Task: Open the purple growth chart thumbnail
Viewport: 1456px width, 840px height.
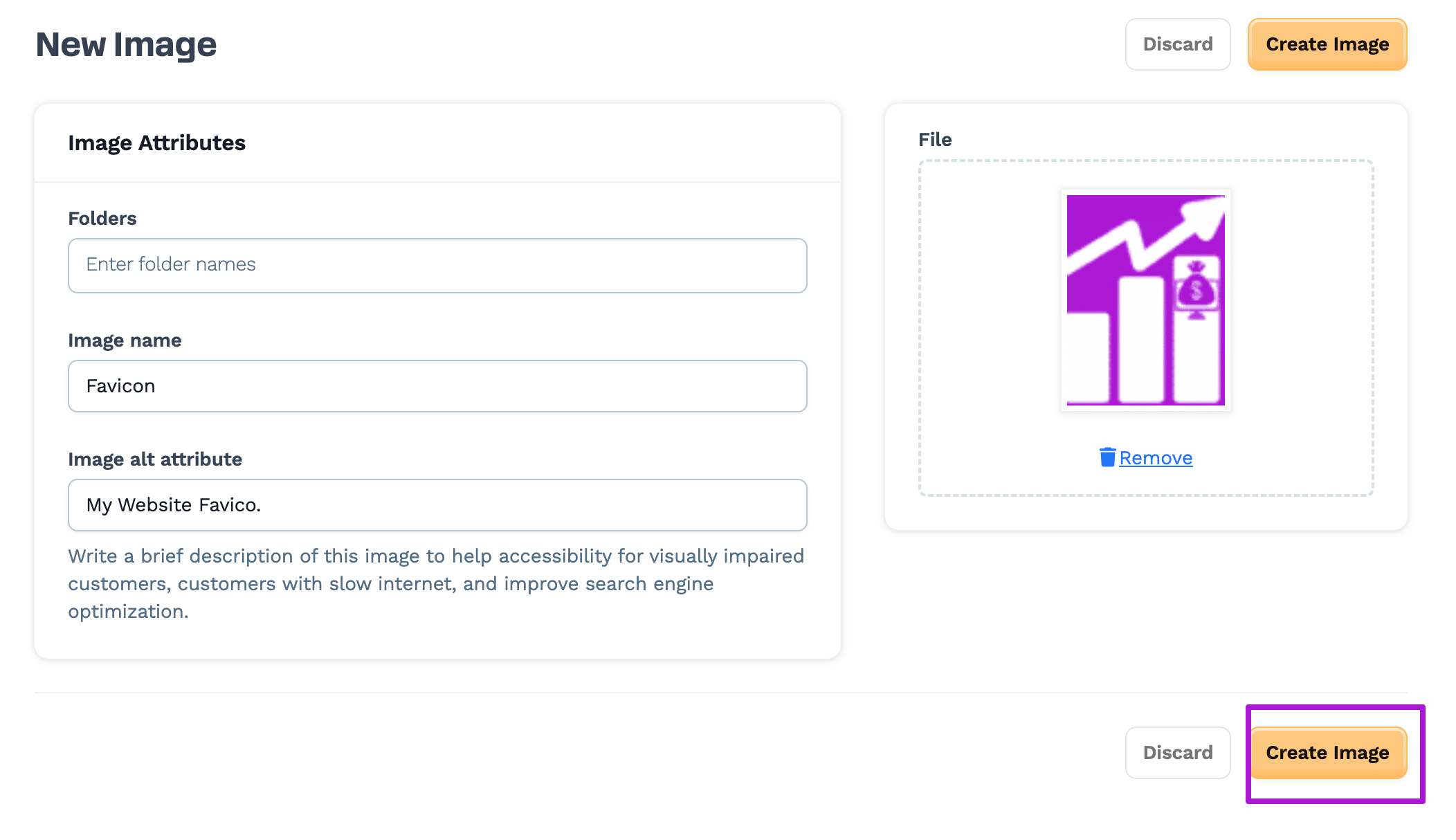Action: coord(1145,299)
